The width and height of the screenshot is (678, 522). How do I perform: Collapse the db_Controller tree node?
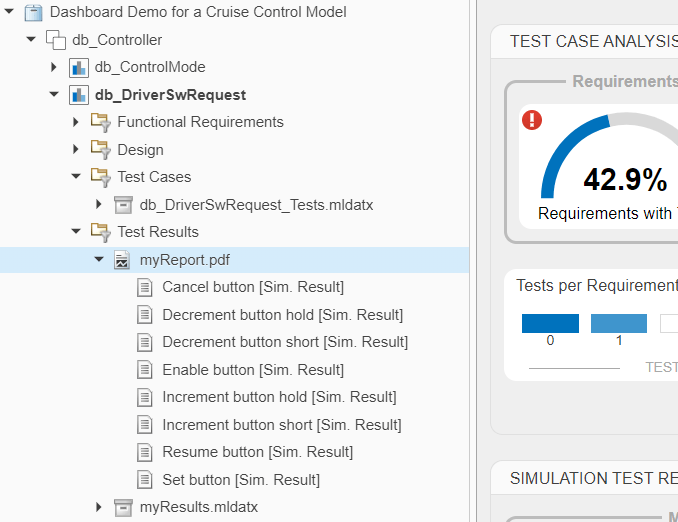(x=31, y=39)
